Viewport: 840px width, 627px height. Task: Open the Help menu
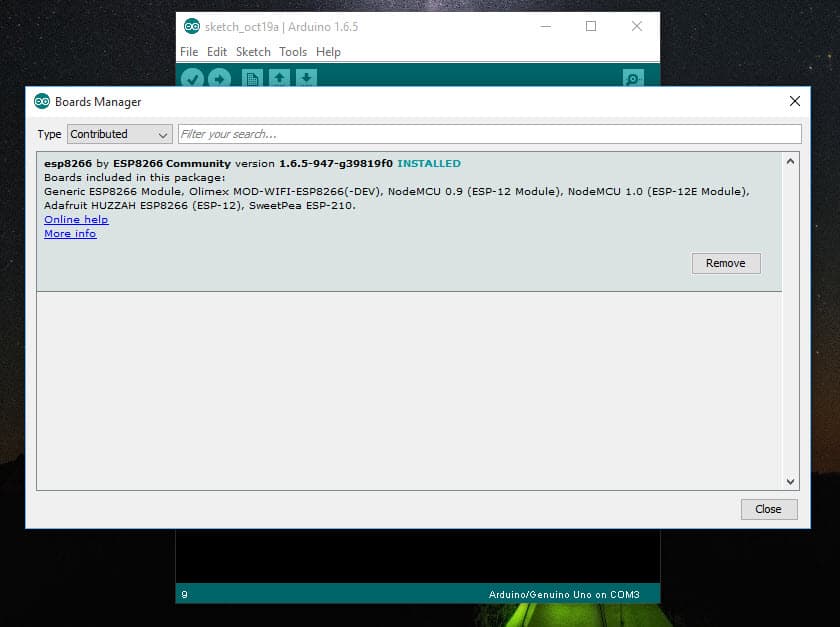pos(328,52)
